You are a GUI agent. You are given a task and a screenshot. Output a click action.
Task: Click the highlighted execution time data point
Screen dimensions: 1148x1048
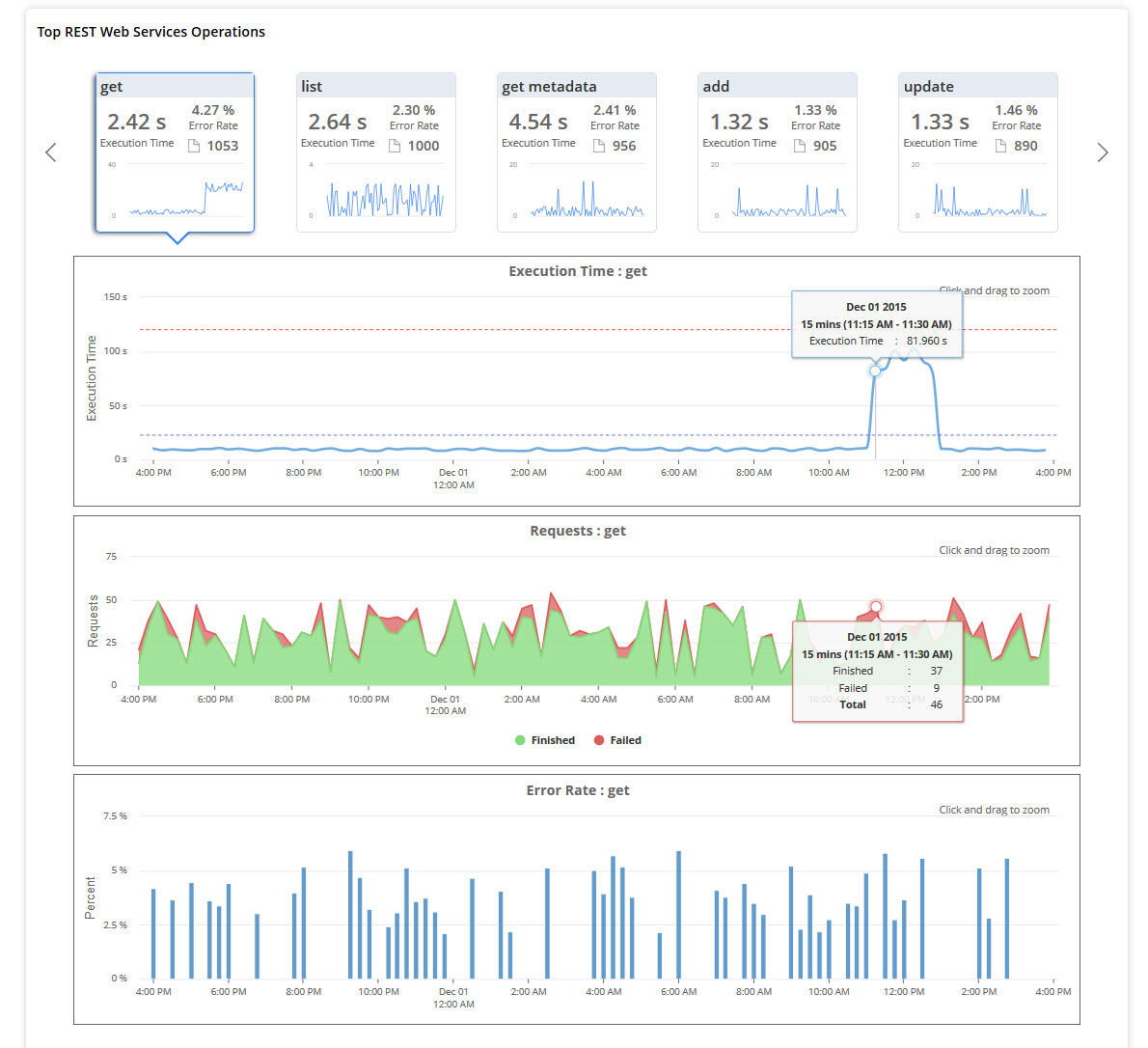coord(875,371)
